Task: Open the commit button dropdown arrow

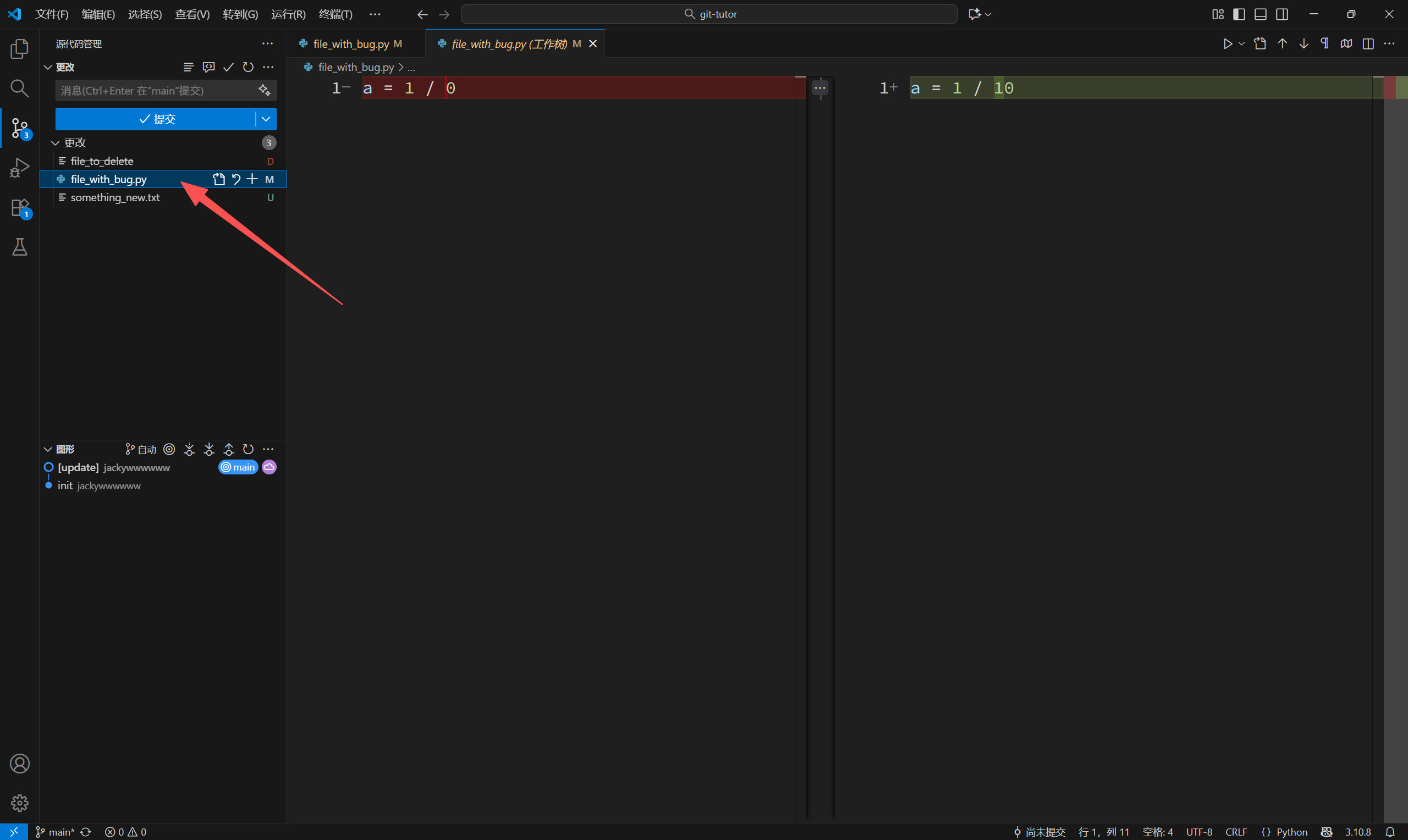Action: click(266, 119)
